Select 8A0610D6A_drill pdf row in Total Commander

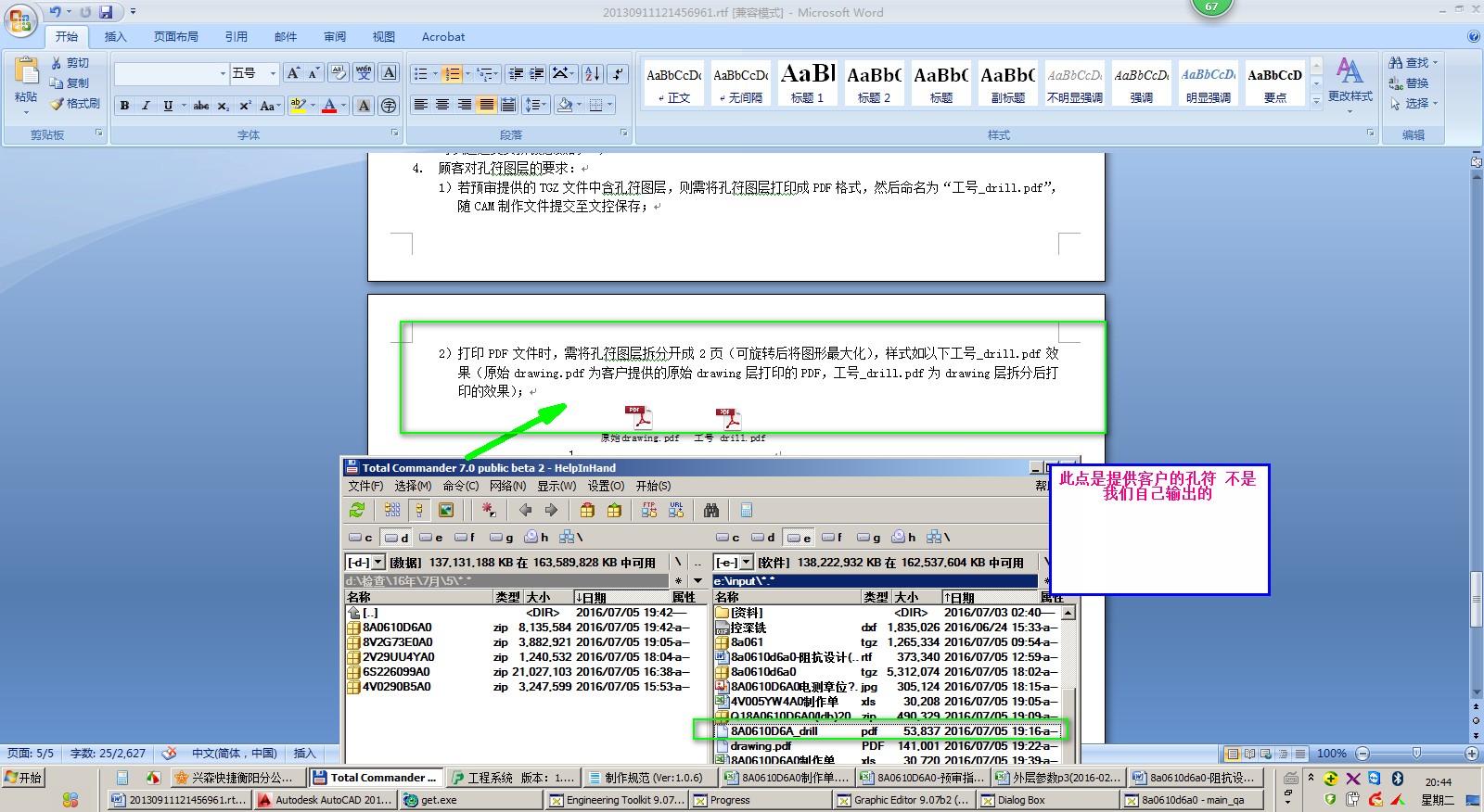coord(887,730)
